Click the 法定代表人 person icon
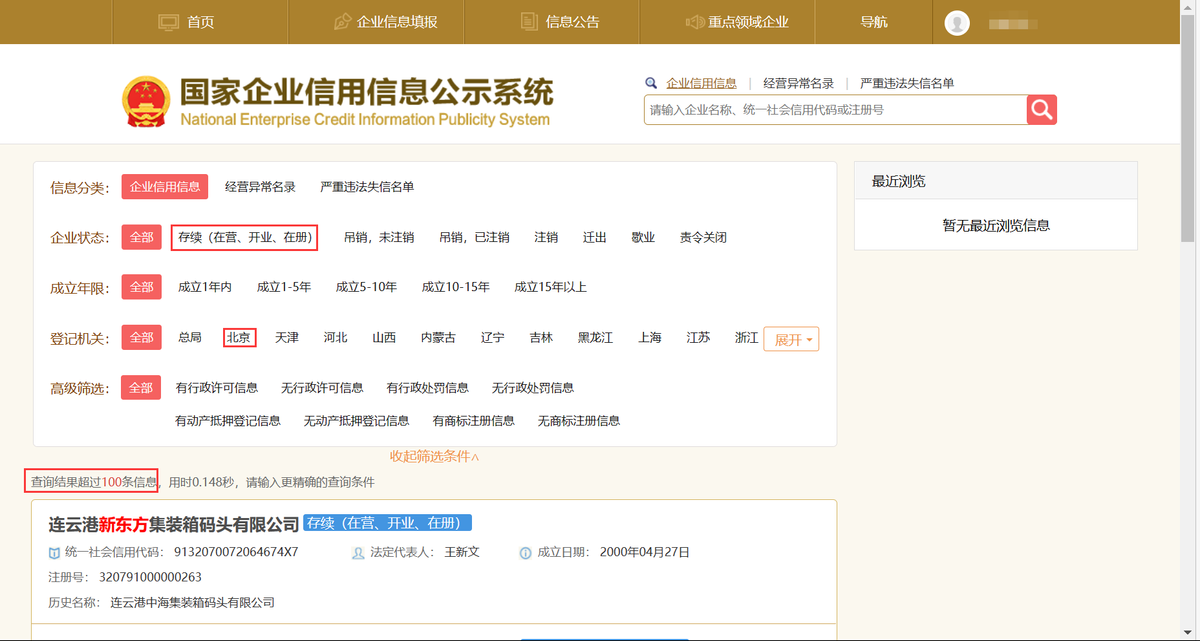 tap(358, 551)
